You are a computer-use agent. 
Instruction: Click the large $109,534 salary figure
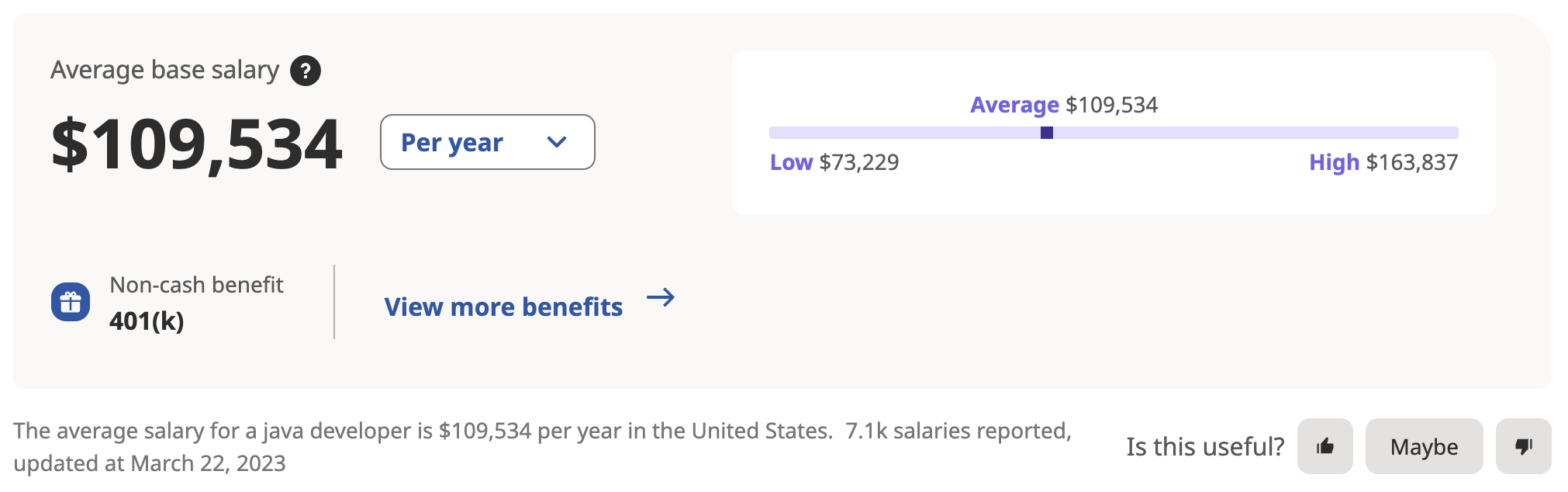pos(196,144)
